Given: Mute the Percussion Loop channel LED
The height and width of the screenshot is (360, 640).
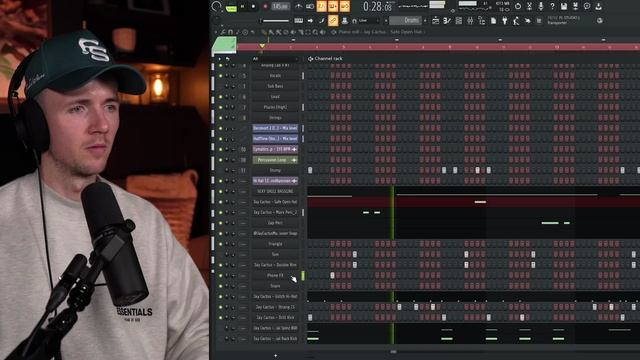Looking at the screenshot, I should tap(220, 160).
